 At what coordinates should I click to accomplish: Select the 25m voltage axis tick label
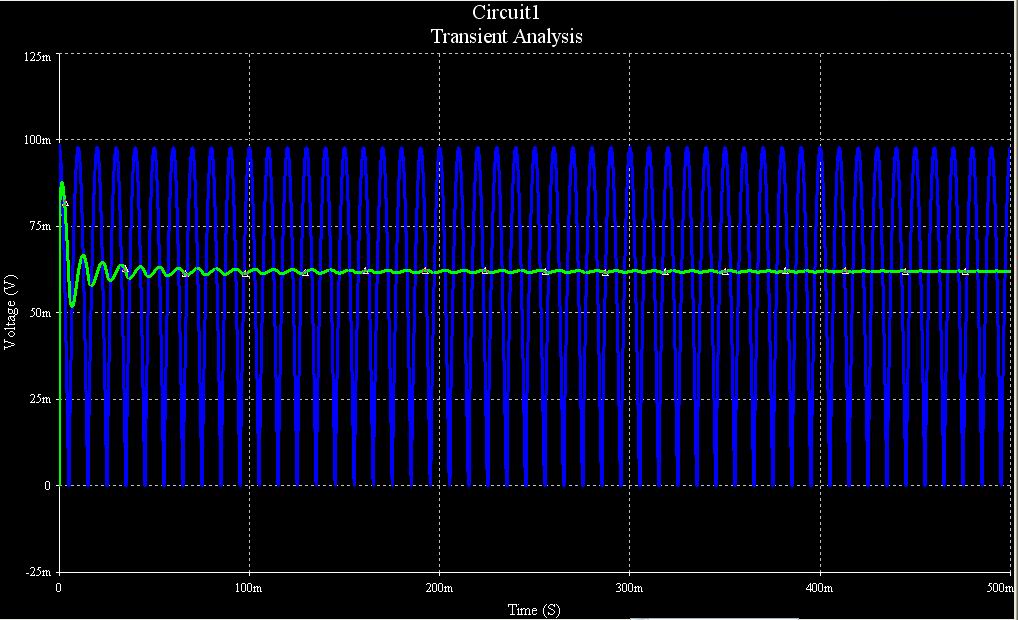coord(40,399)
